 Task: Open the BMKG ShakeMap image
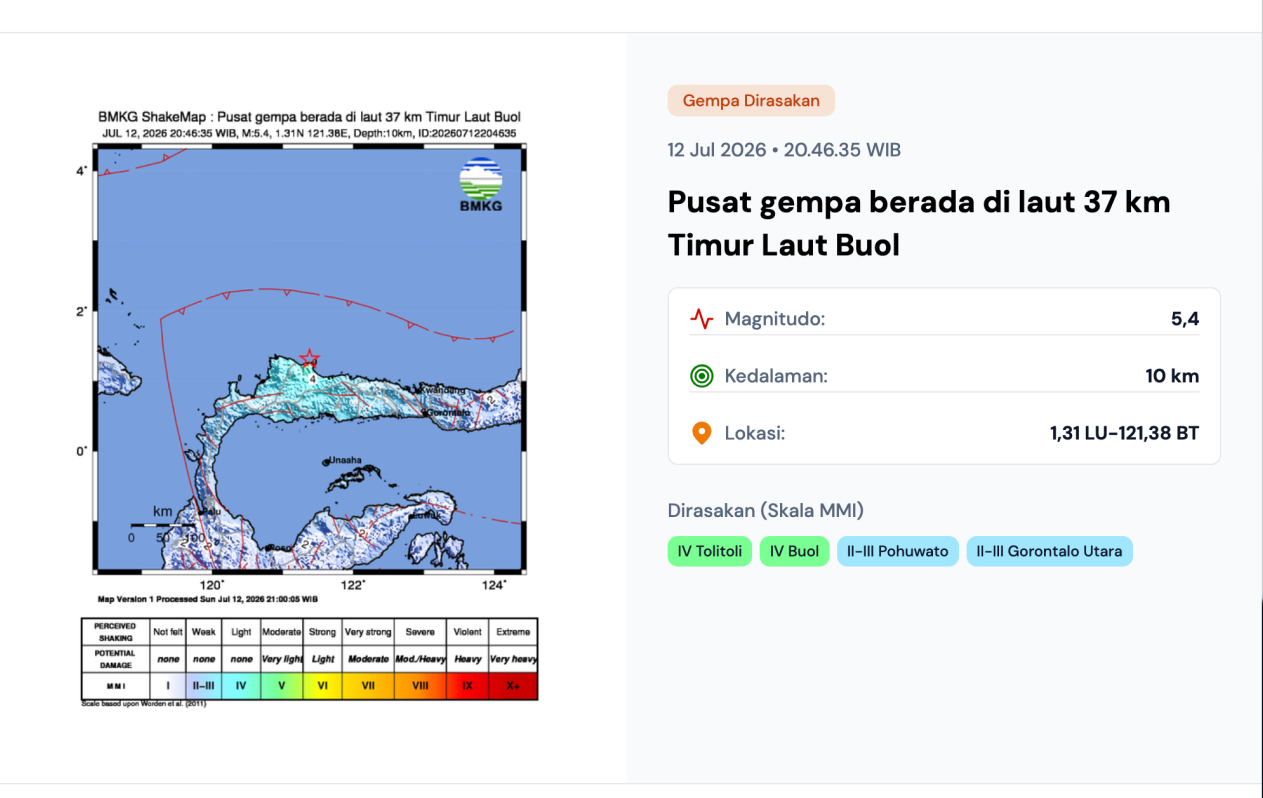coord(310,408)
